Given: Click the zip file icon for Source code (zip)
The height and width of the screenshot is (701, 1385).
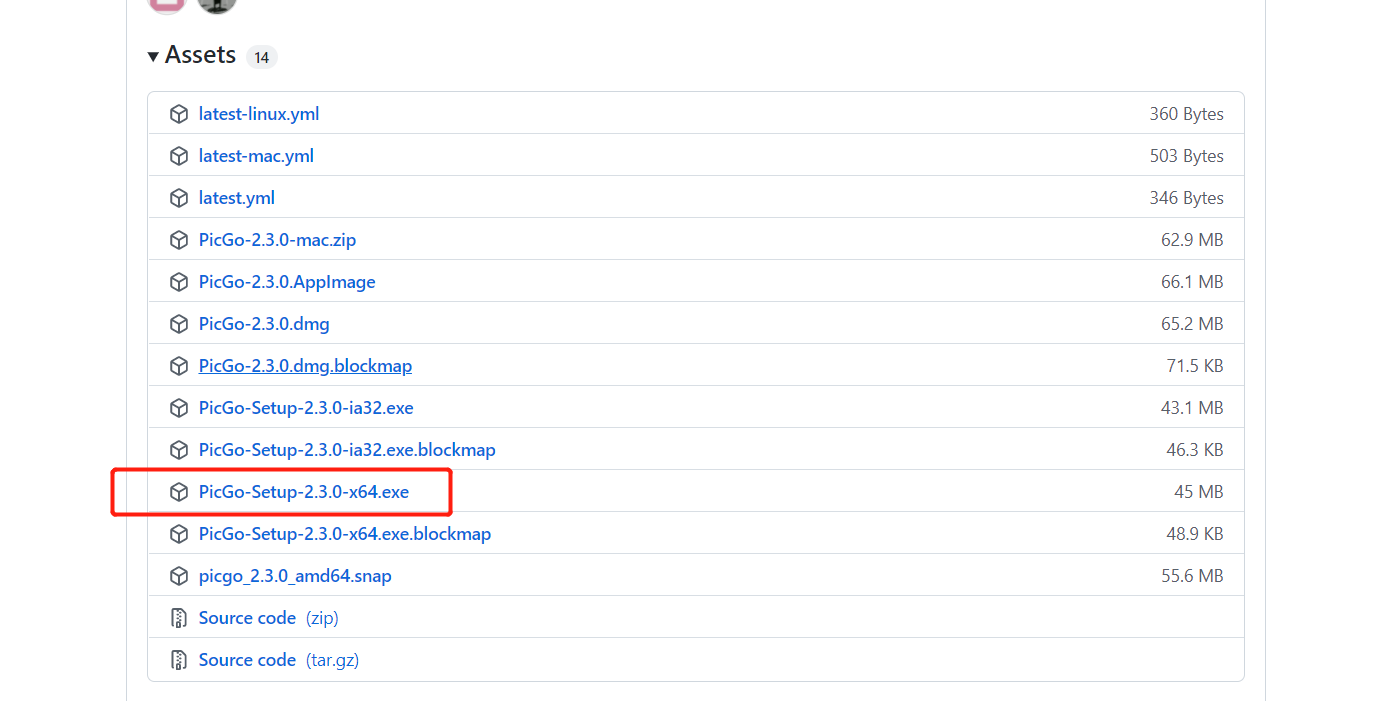Looking at the screenshot, I should click(179, 618).
